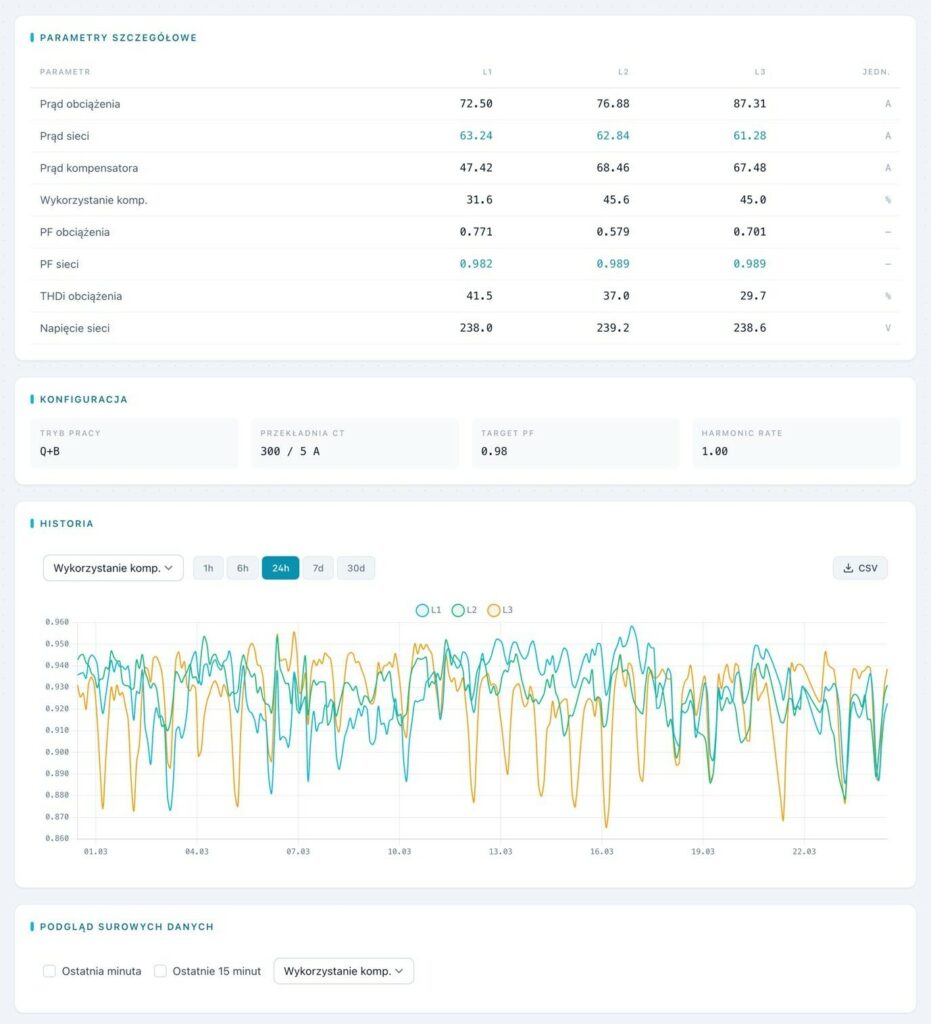
Task: Click the accent marker next to KONFIGURACJA header
Action: click(x=31, y=398)
